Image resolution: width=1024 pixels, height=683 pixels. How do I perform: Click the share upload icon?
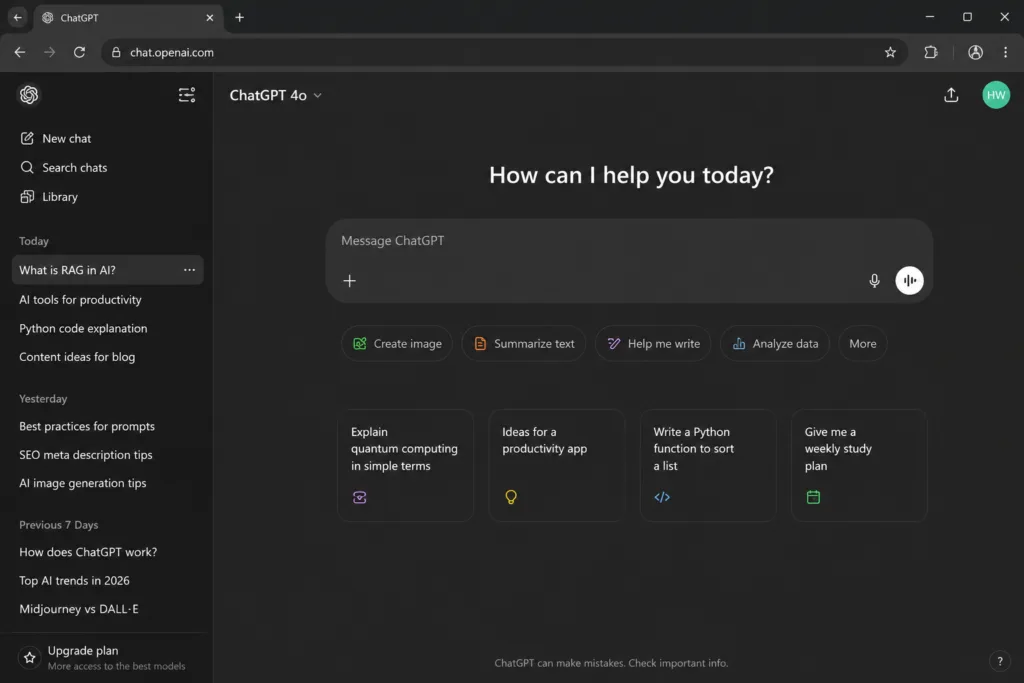(x=951, y=95)
